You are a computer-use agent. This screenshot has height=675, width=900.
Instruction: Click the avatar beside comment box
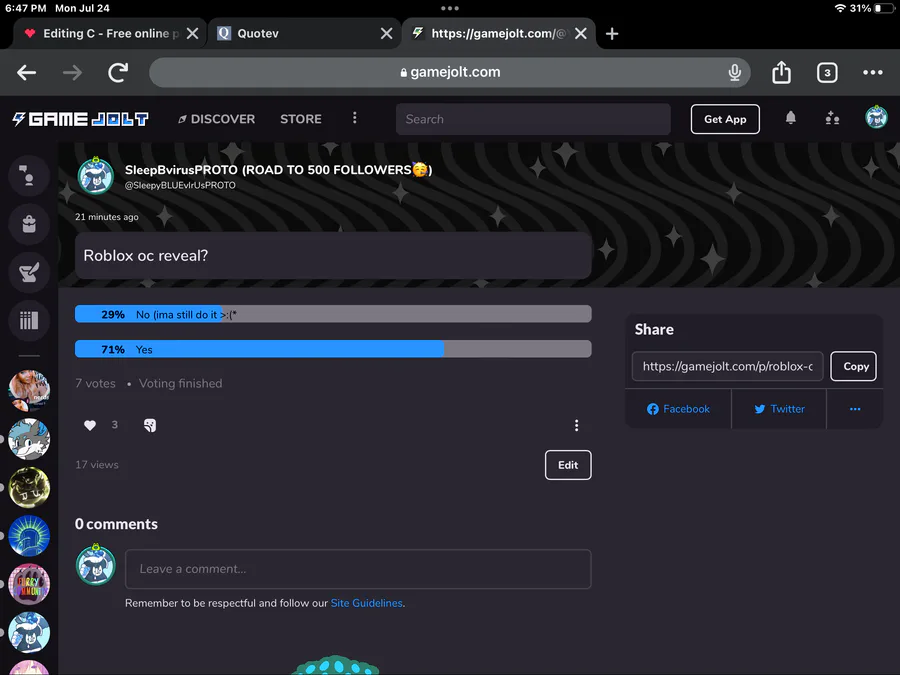point(96,565)
